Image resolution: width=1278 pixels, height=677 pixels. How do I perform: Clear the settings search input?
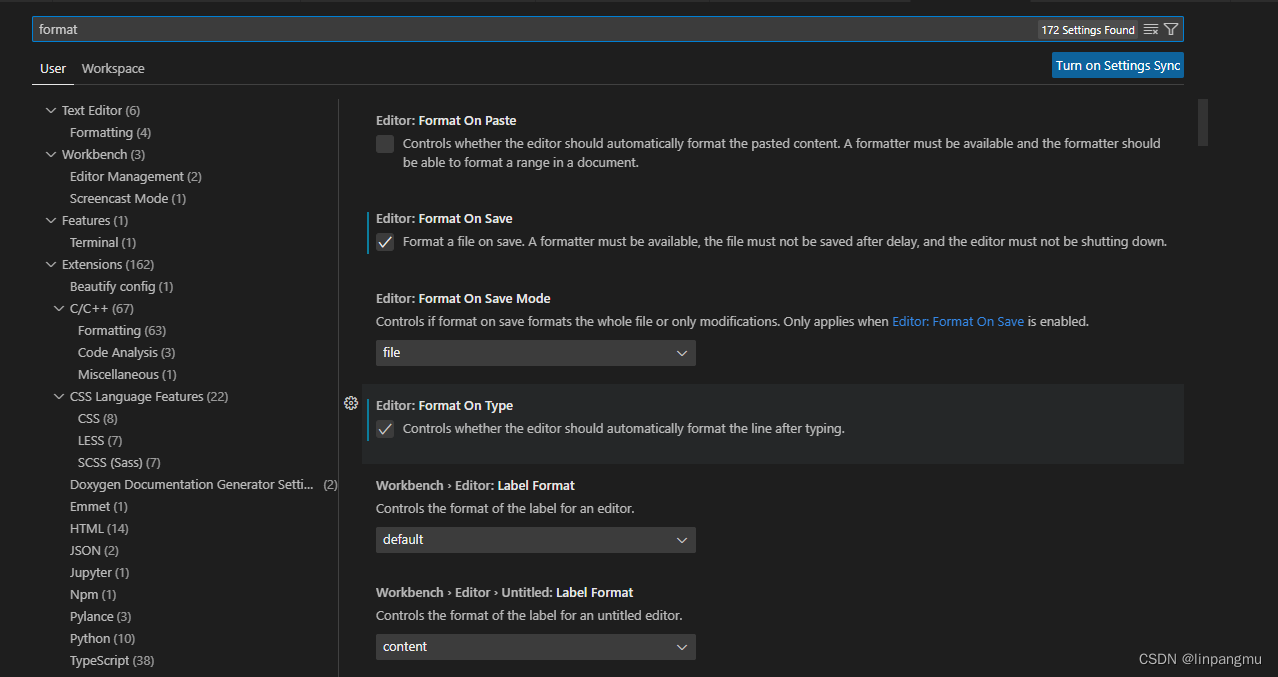pyautogui.click(x=1151, y=30)
